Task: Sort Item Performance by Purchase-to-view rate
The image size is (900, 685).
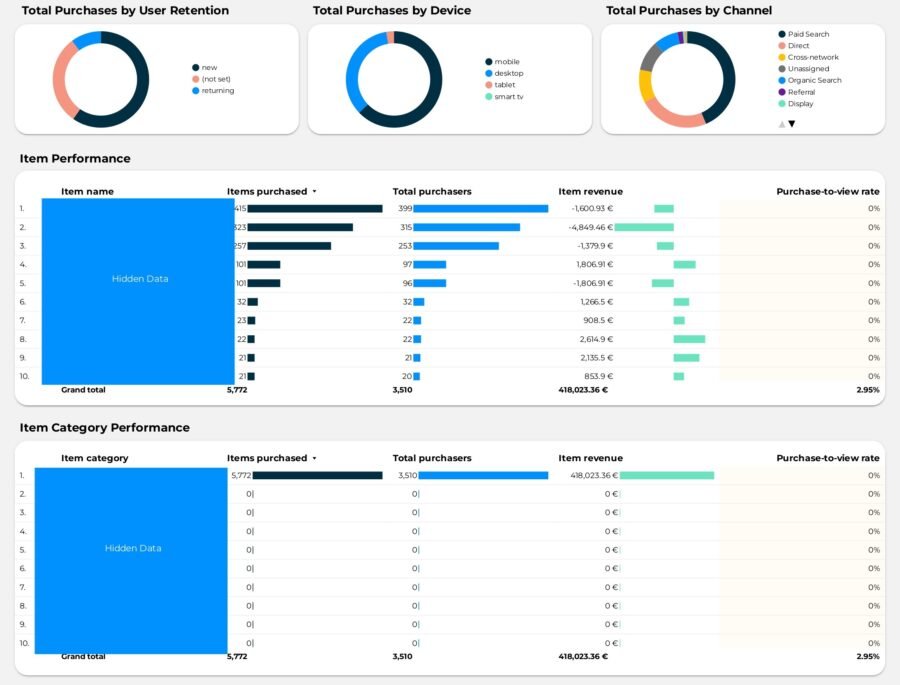Action: [828, 192]
